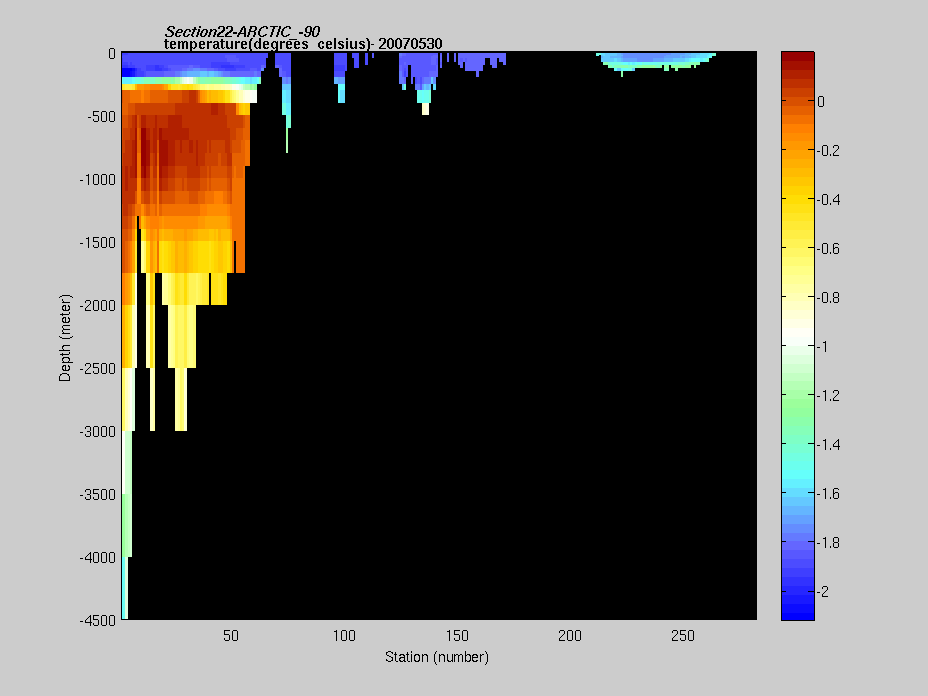Click the colorbar tick label -0.4
The image size is (928, 696).
tap(829, 200)
